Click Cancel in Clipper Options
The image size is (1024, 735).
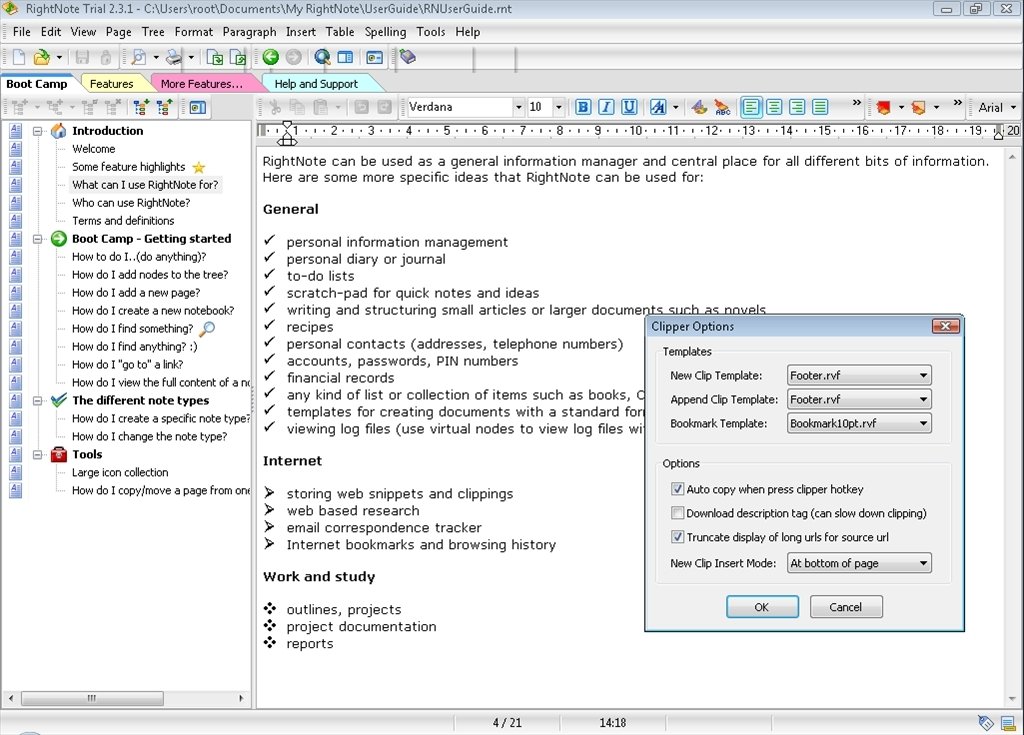tap(846, 607)
